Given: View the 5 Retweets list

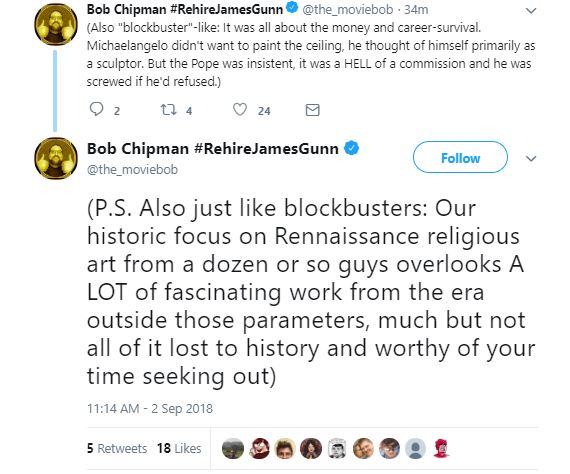Looking at the screenshot, I should (x=117, y=448).
